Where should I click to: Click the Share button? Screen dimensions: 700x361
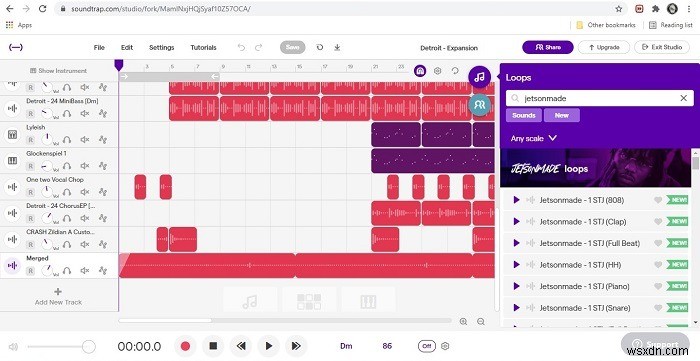(x=548, y=47)
